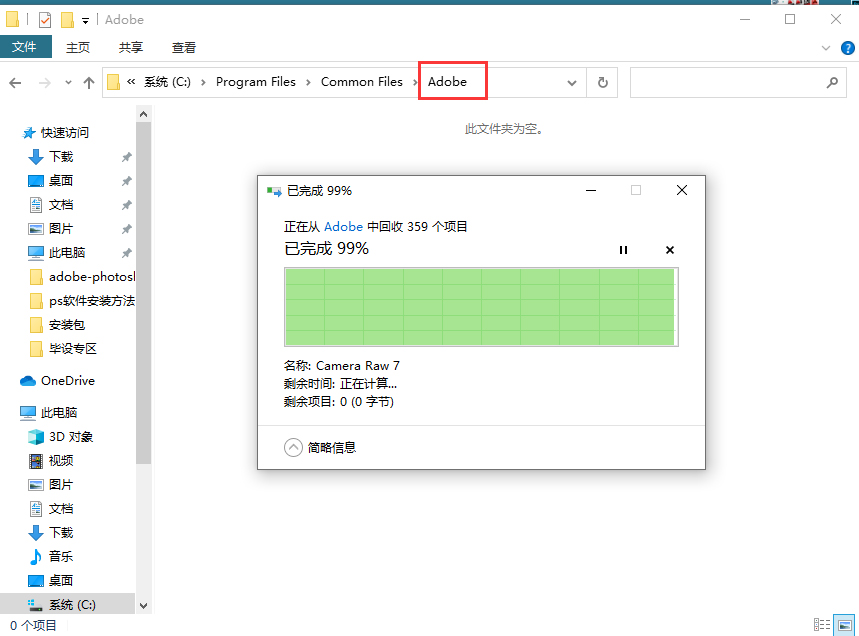This screenshot has width=859, height=636.
Task: Open the 文件 ribbon tab
Action: click(25, 47)
